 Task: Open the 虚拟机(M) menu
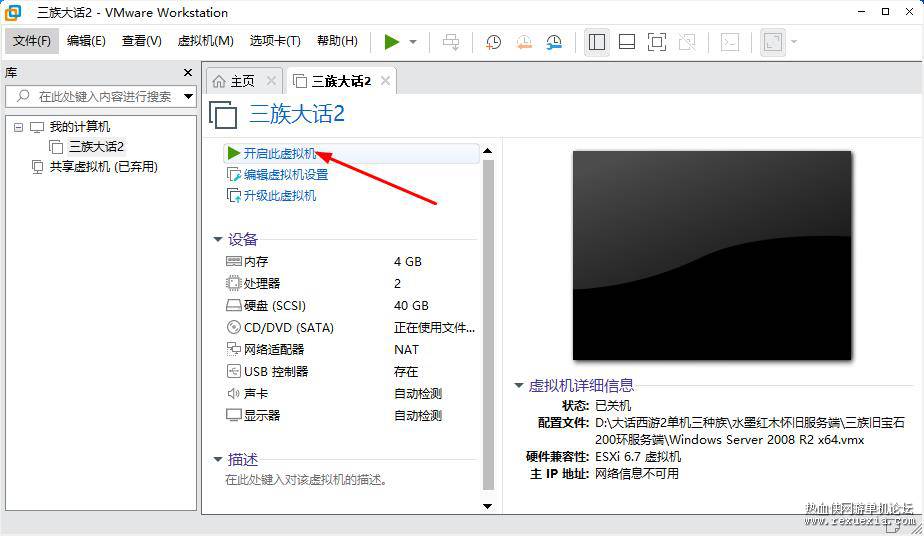pyautogui.click(x=205, y=41)
